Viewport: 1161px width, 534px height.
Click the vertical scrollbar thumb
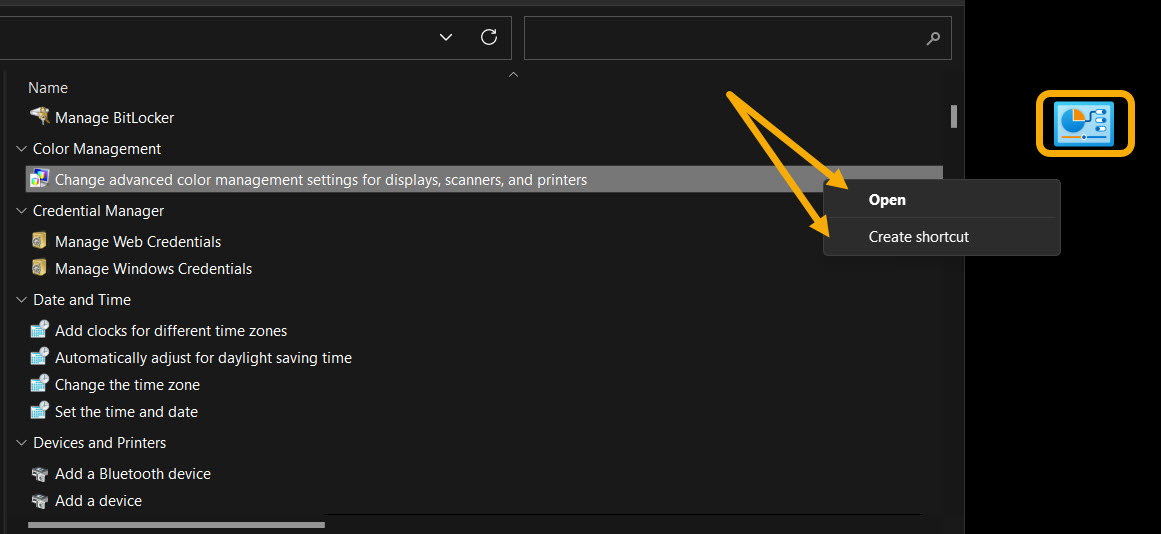click(x=954, y=116)
